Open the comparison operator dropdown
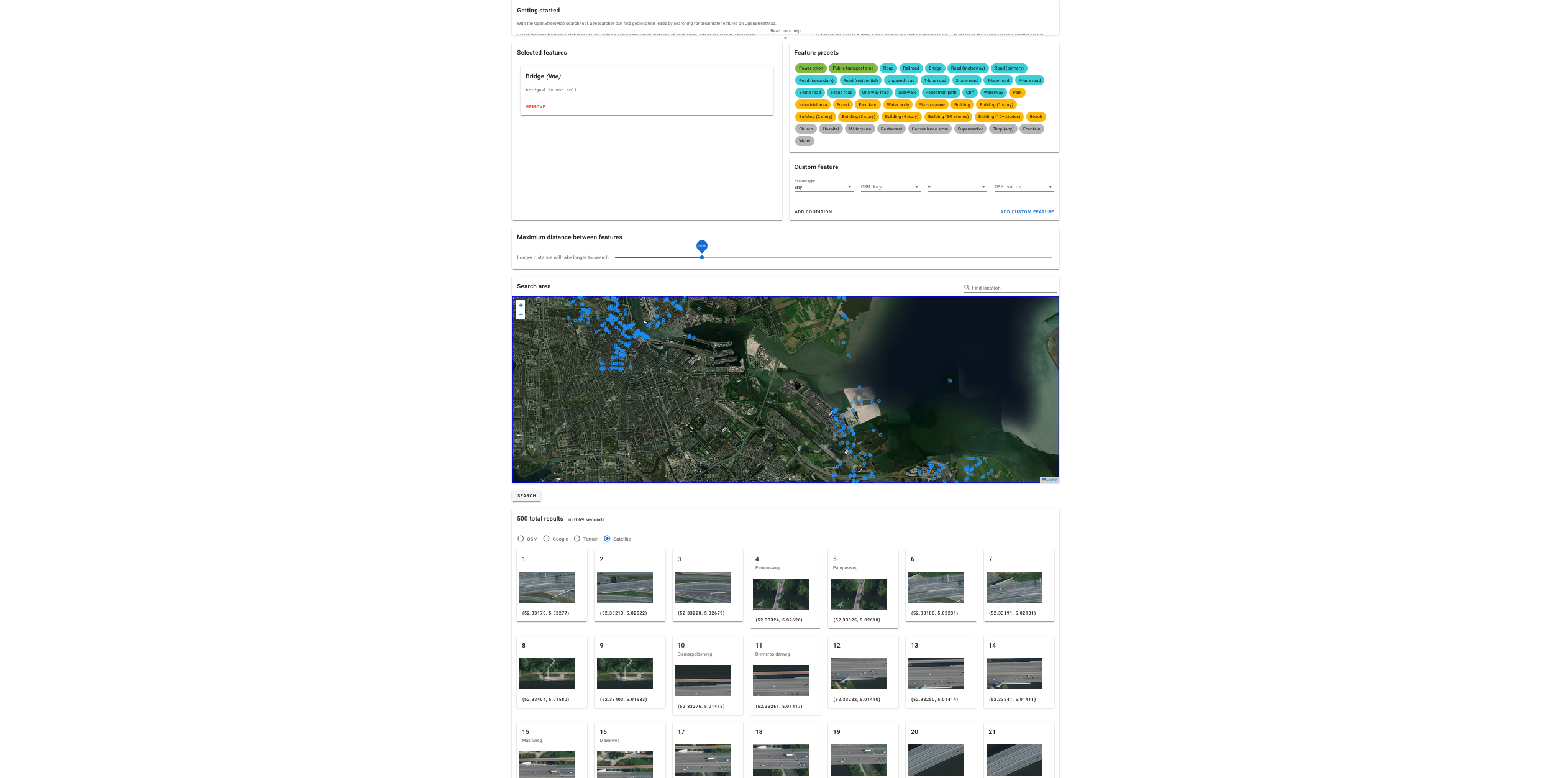Image resolution: width=1568 pixels, height=778 pixels. point(957,186)
